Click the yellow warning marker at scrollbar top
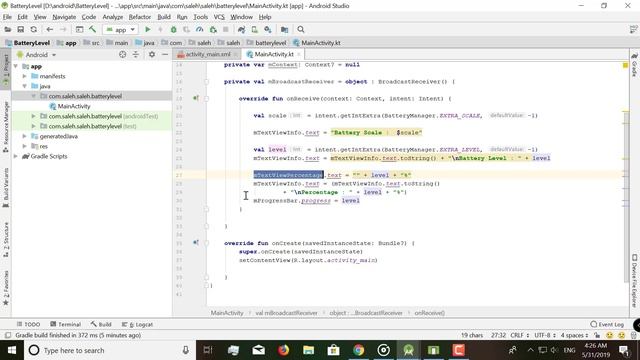640x360 pixels. click(x=625, y=65)
